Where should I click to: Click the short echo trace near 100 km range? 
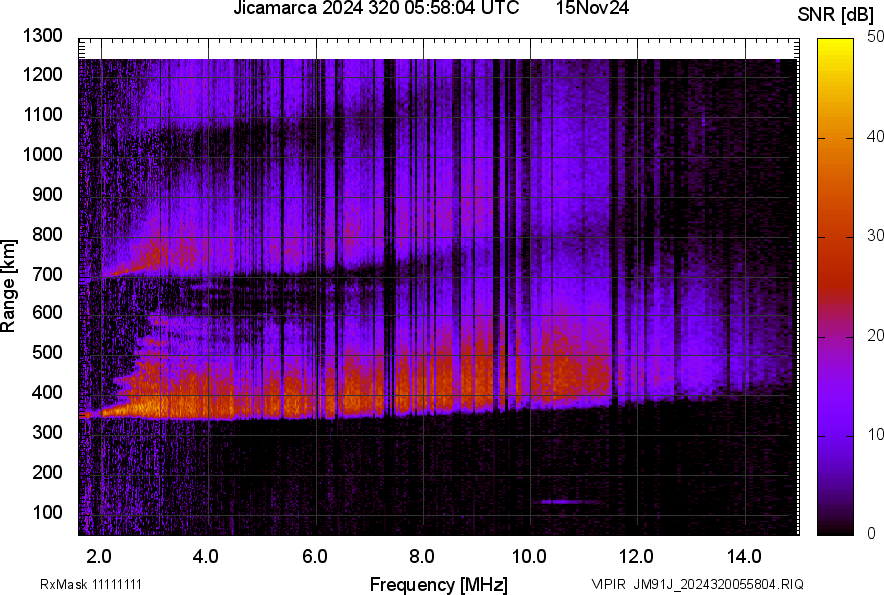tap(568, 501)
